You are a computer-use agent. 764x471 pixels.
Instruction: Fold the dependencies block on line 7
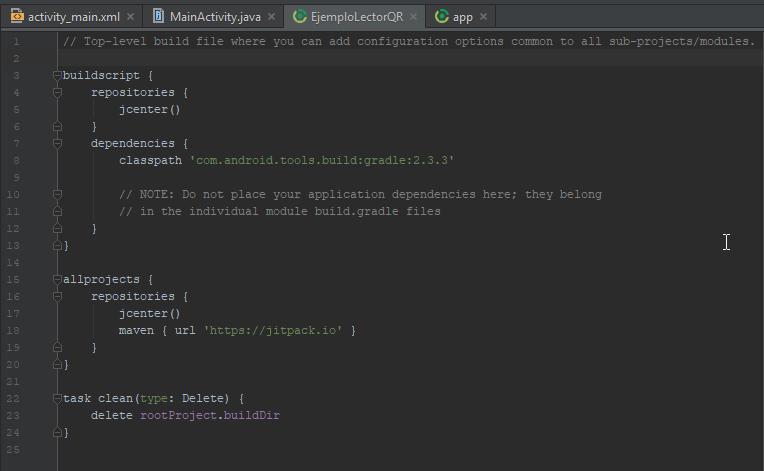pos(58,143)
